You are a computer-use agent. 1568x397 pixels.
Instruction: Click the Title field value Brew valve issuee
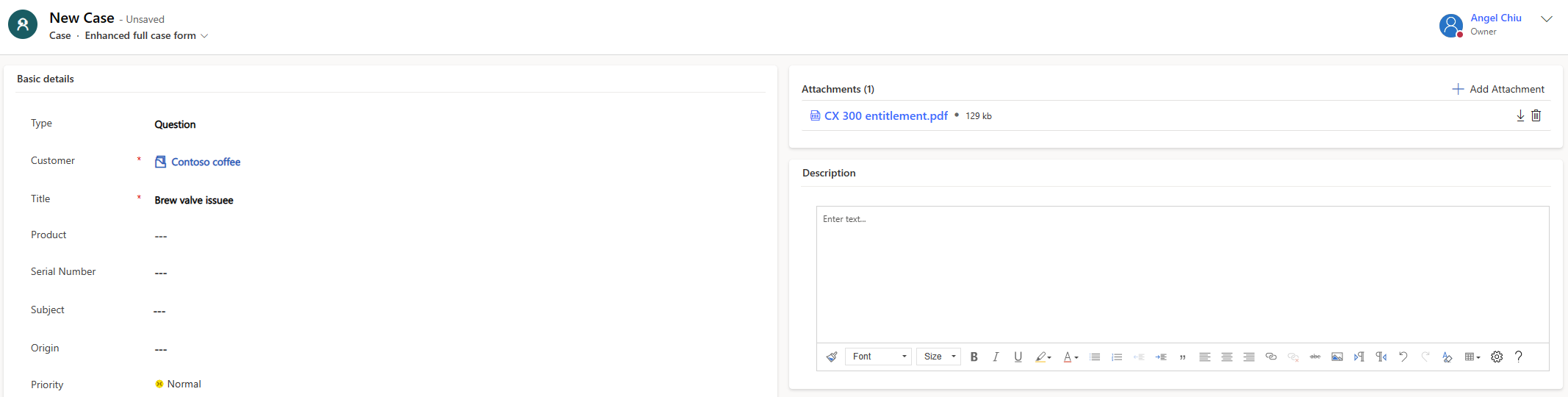point(194,200)
